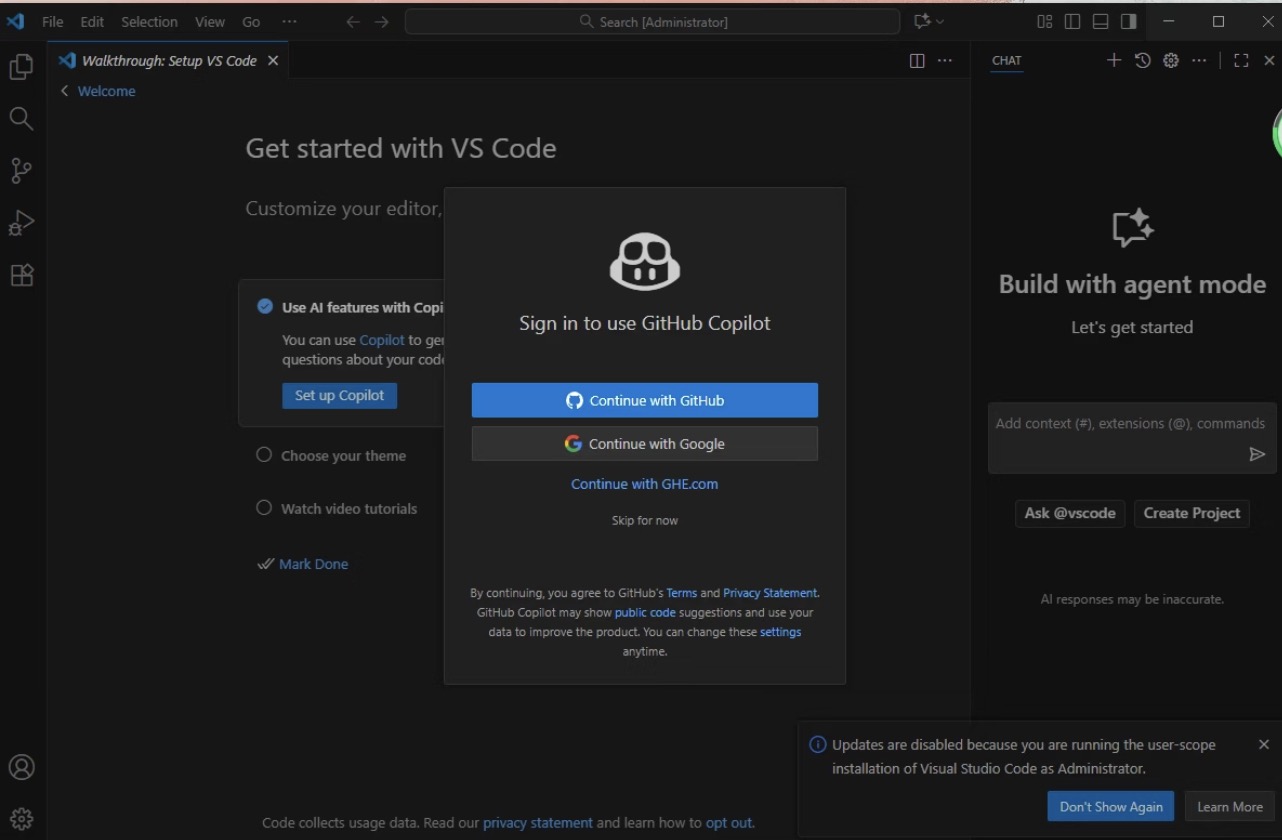Viewport: 1282px width, 840px height.
Task: Open editor More Actions ellipsis
Action: click(x=945, y=61)
